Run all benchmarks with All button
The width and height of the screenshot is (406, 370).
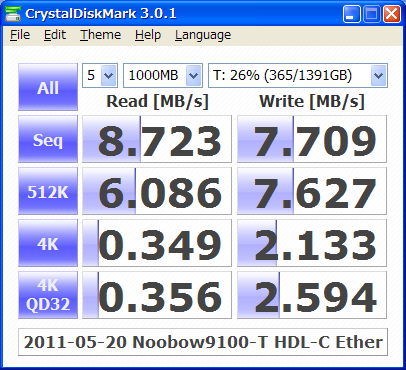point(48,87)
